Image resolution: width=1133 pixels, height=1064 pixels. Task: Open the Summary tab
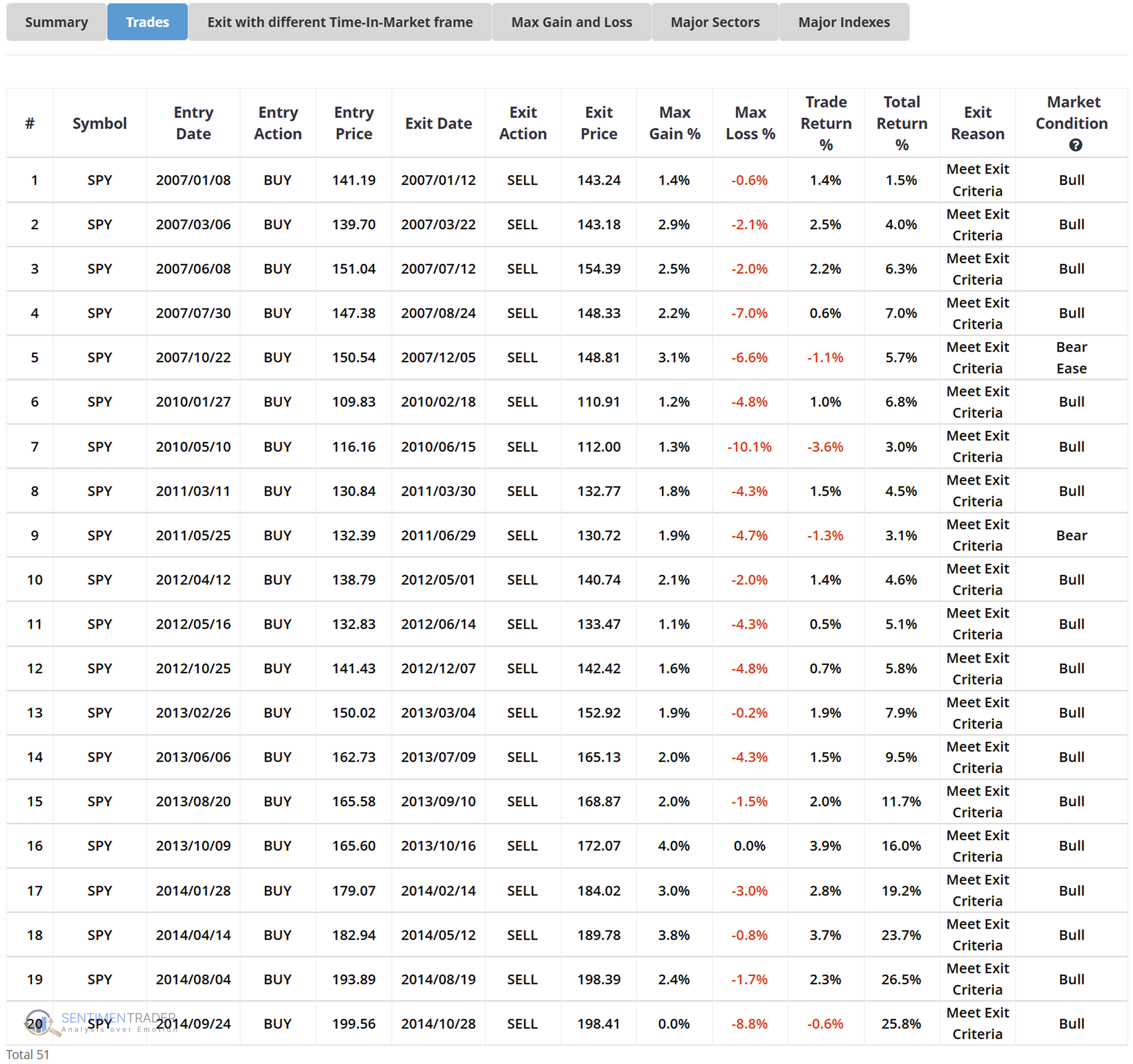(56, 22)
